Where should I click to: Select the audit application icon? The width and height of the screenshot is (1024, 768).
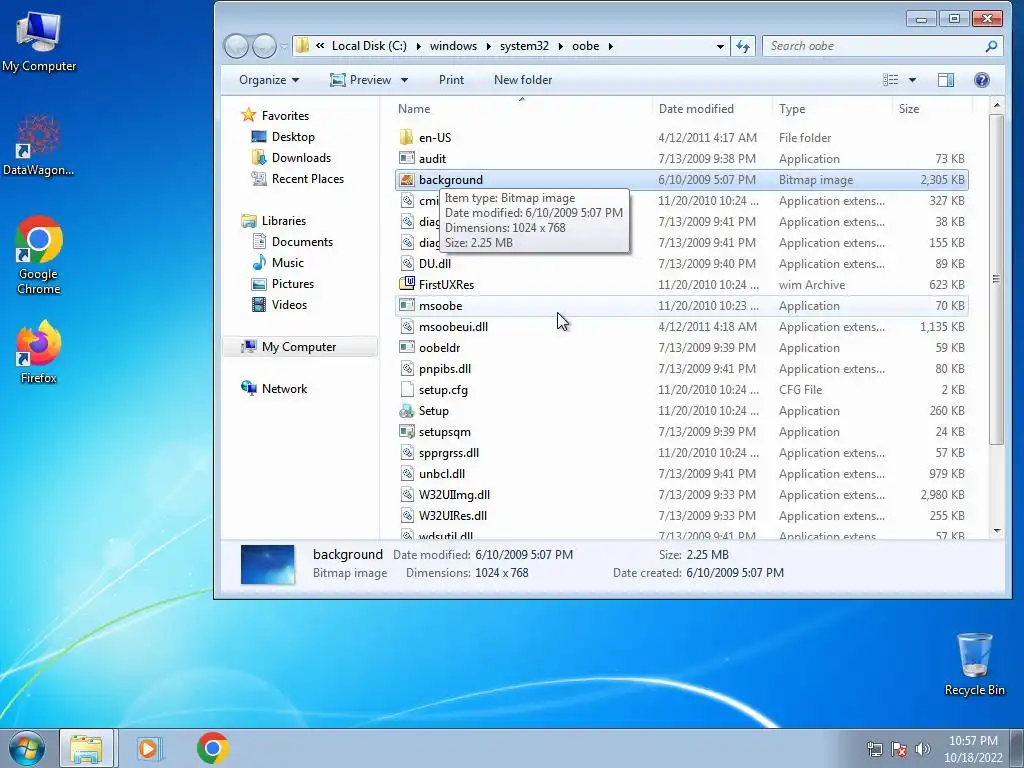tap(406, 159)
